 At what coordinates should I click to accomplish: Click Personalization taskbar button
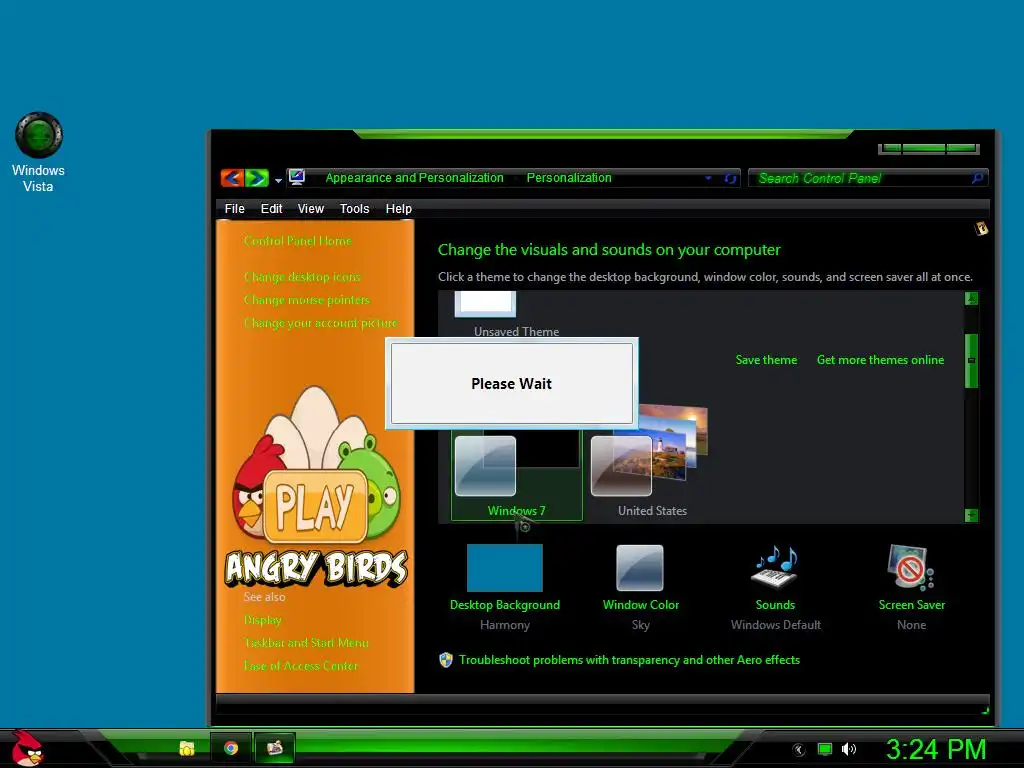click(274, 748)
